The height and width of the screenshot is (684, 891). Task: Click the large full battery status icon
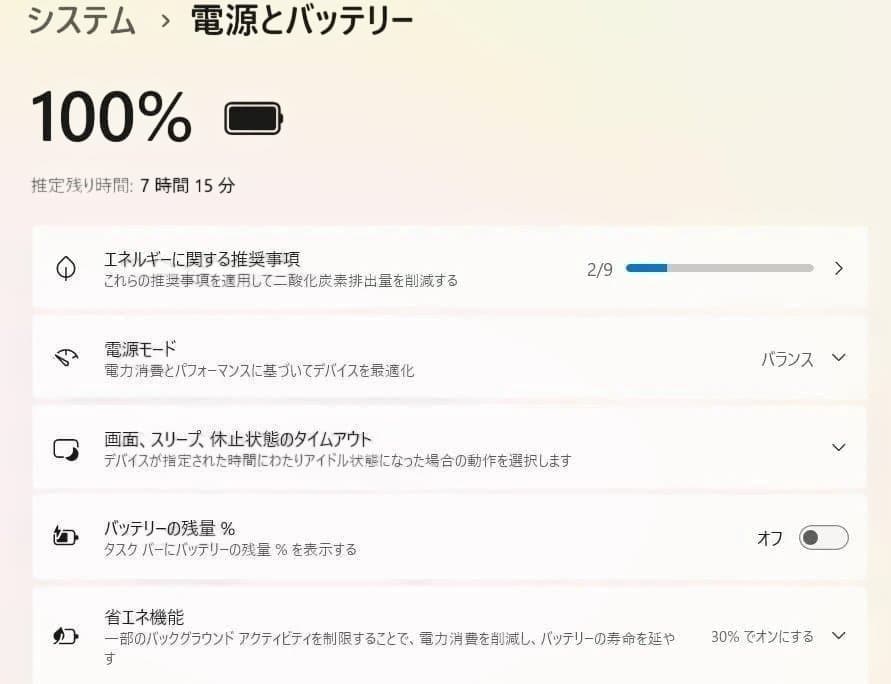pyautogui.click(x=251, y=115)
